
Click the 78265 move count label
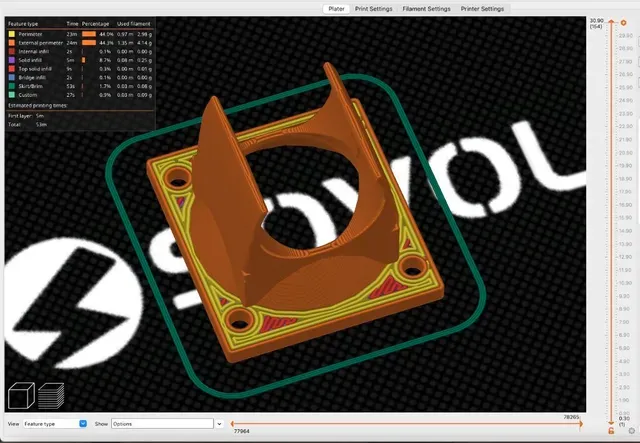coord(571,417)
